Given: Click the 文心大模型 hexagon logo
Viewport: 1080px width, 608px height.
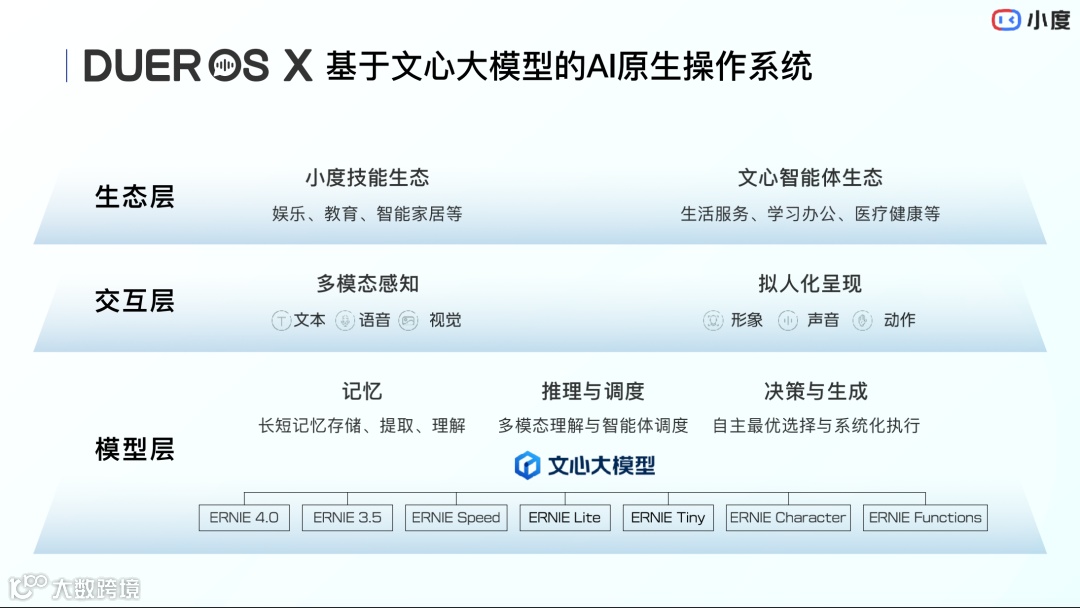Looking at the screenshot, I should [528, 465].
